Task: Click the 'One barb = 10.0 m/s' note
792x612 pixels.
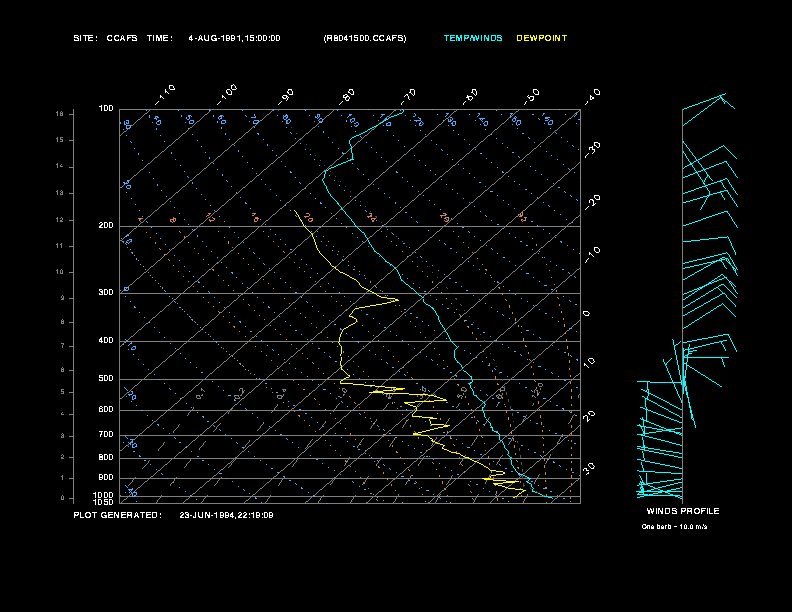Action: coord(682,526)
